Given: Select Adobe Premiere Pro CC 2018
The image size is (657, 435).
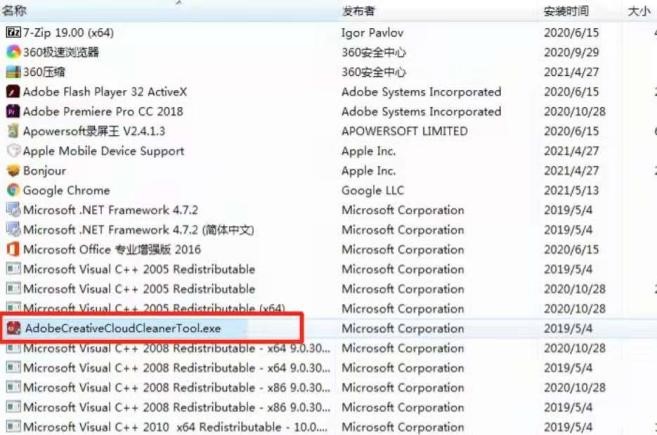Looking at the screenshot, I should (103, 111).
